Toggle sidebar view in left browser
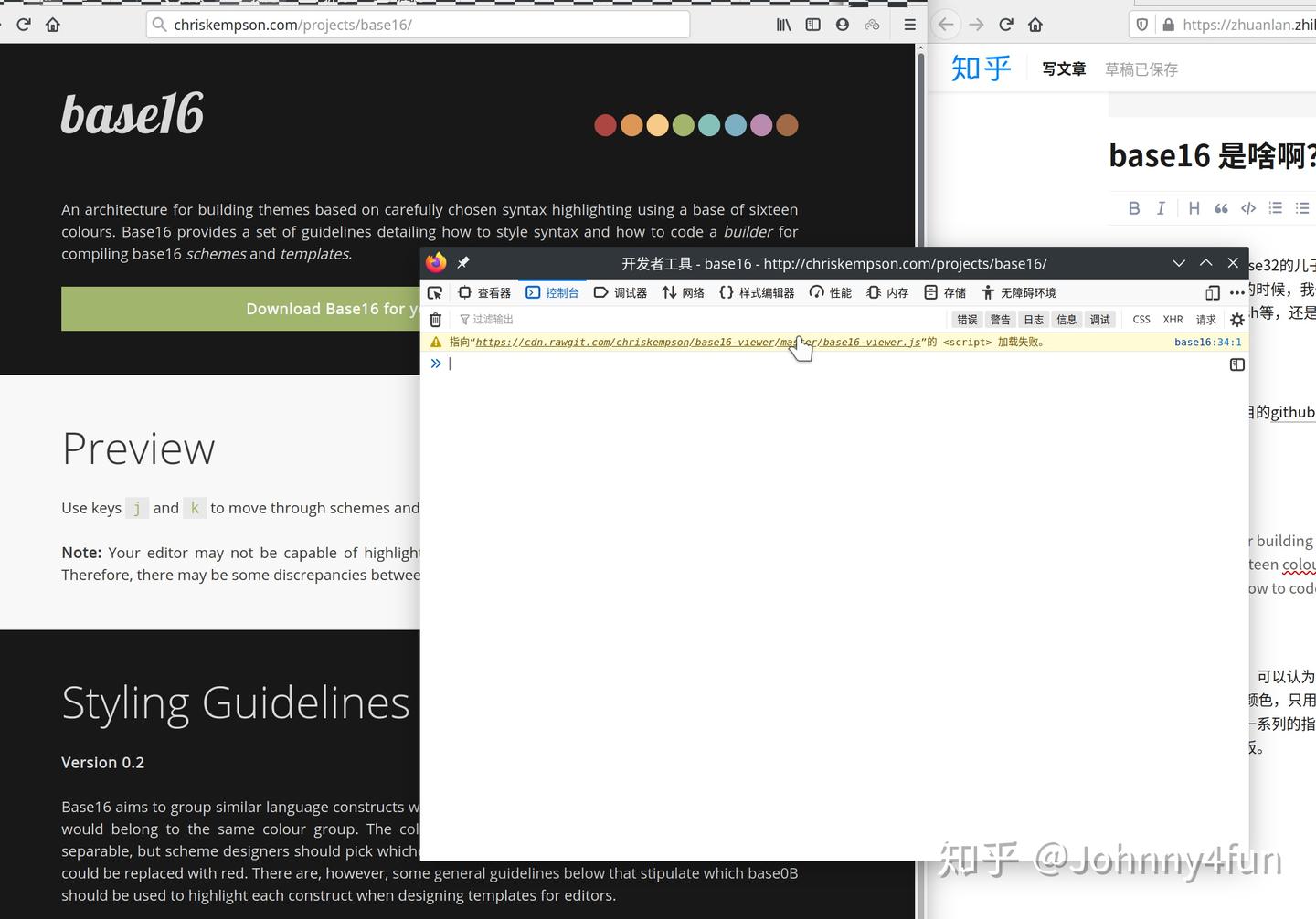 click(812, 25)
